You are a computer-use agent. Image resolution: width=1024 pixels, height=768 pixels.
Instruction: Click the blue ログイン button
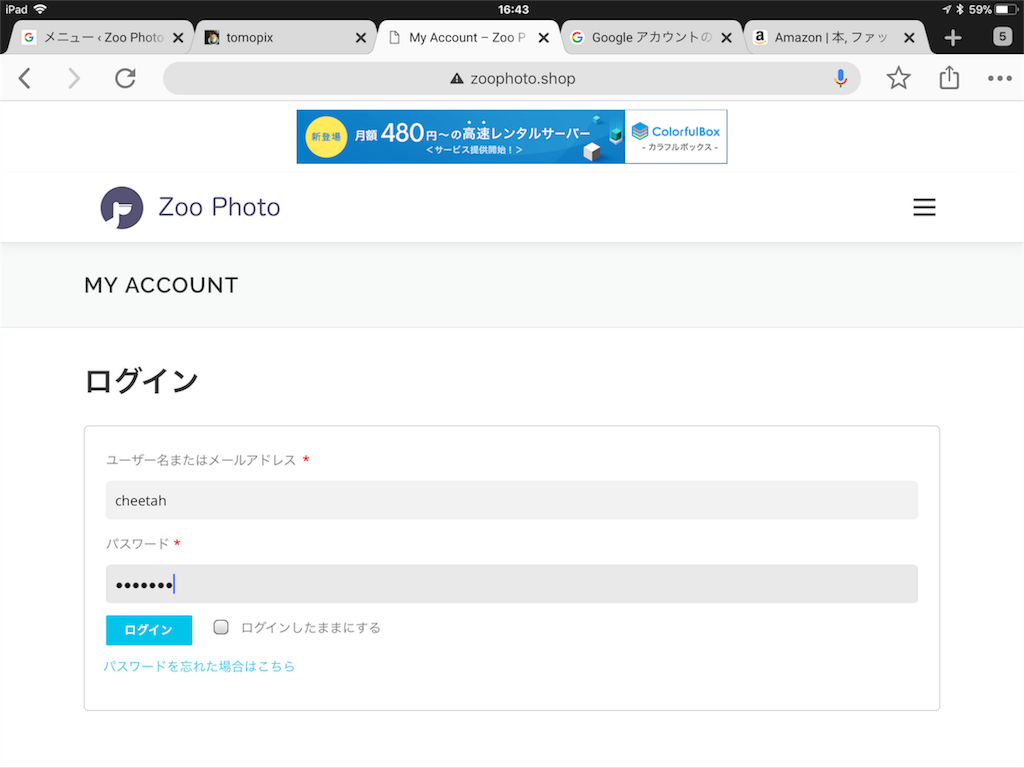(x=149, y=630)
